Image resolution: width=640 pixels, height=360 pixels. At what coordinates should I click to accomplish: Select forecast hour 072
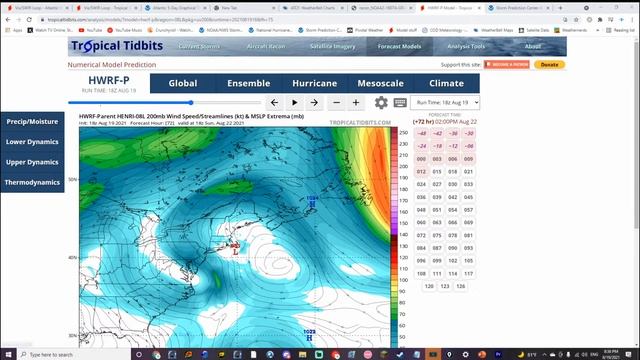coord(421,235)
